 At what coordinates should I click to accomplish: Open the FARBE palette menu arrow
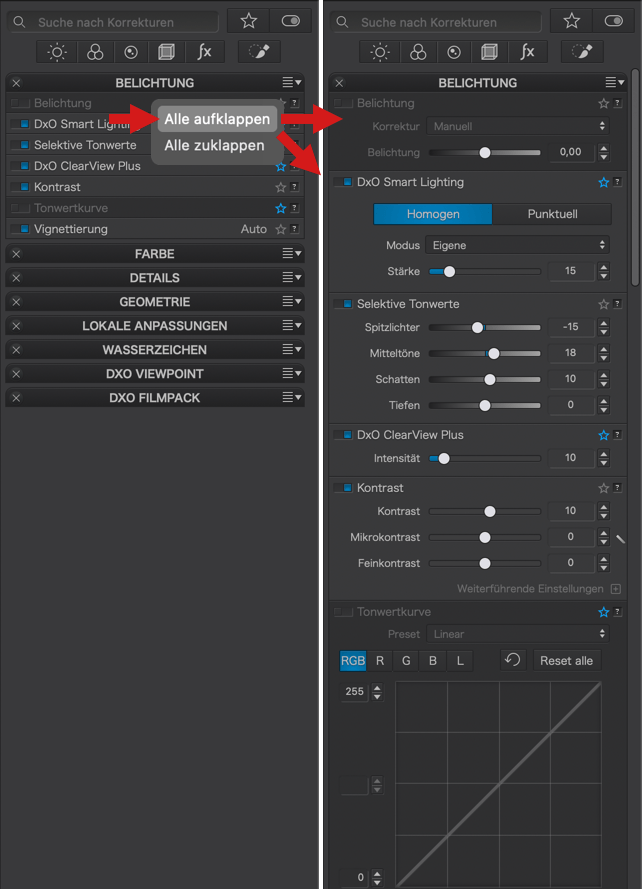coord(292,253)
